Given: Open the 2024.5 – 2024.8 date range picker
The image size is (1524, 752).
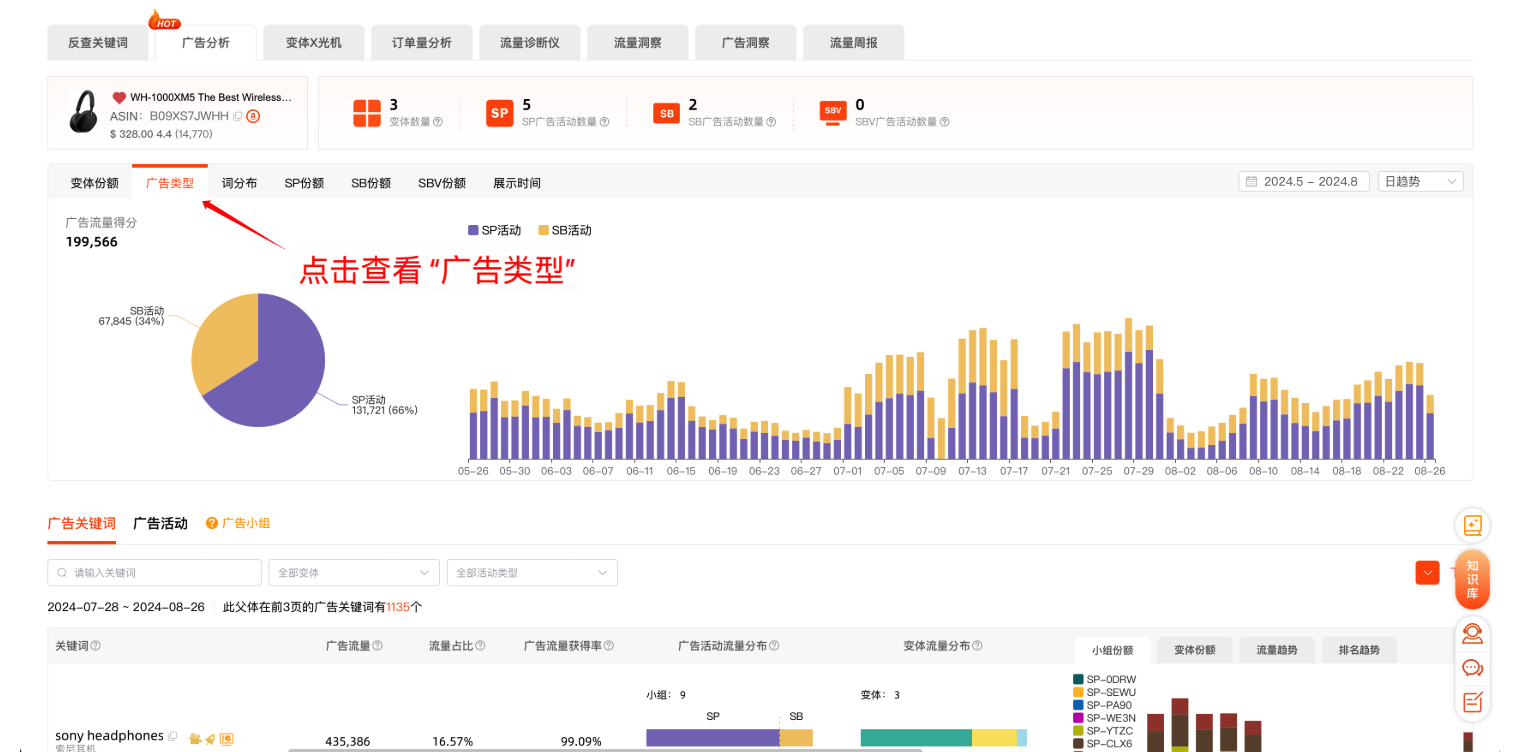Looking at the screenshot, I should click(1304, 182).
